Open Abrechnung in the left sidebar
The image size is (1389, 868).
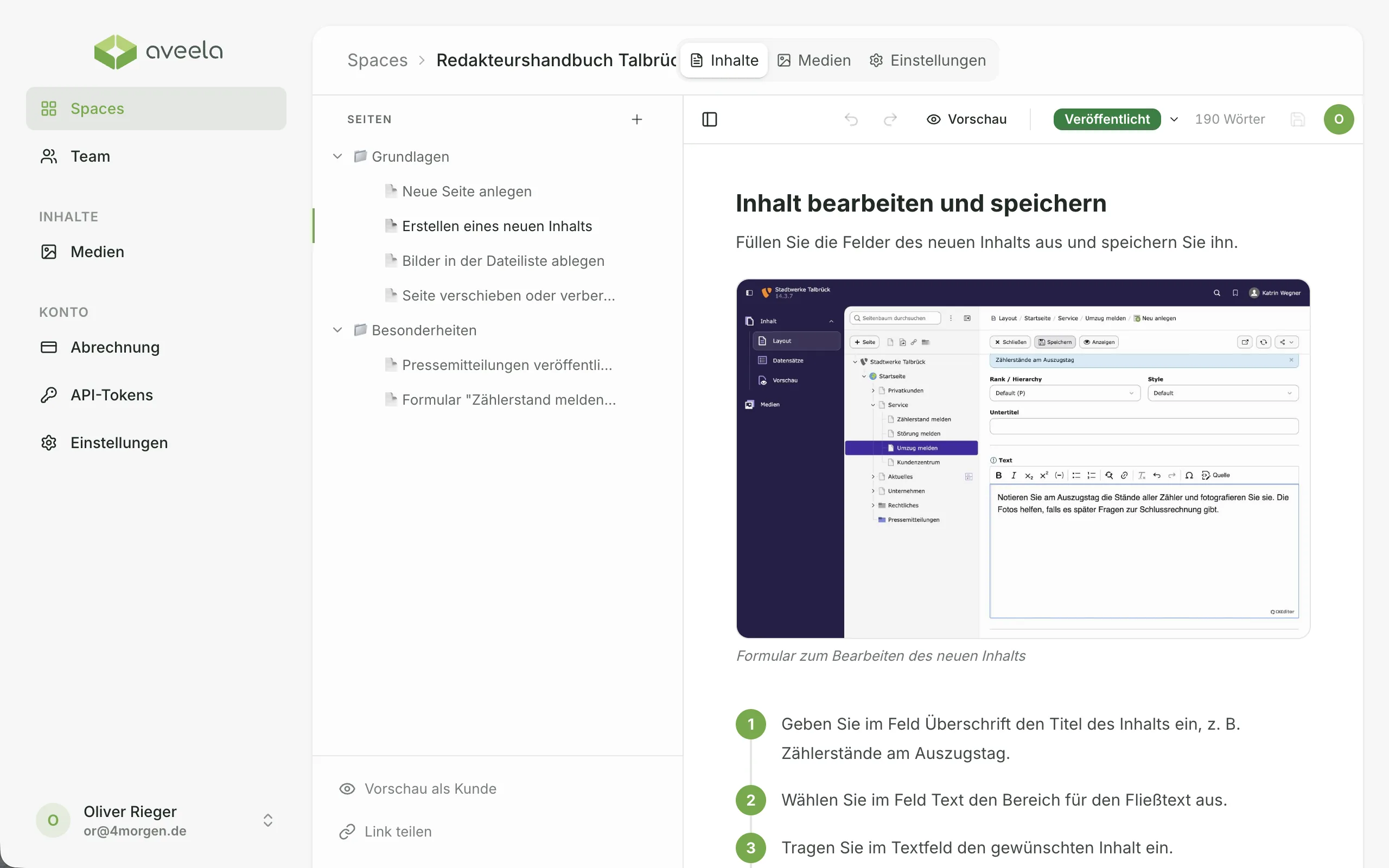coord(156,347)
